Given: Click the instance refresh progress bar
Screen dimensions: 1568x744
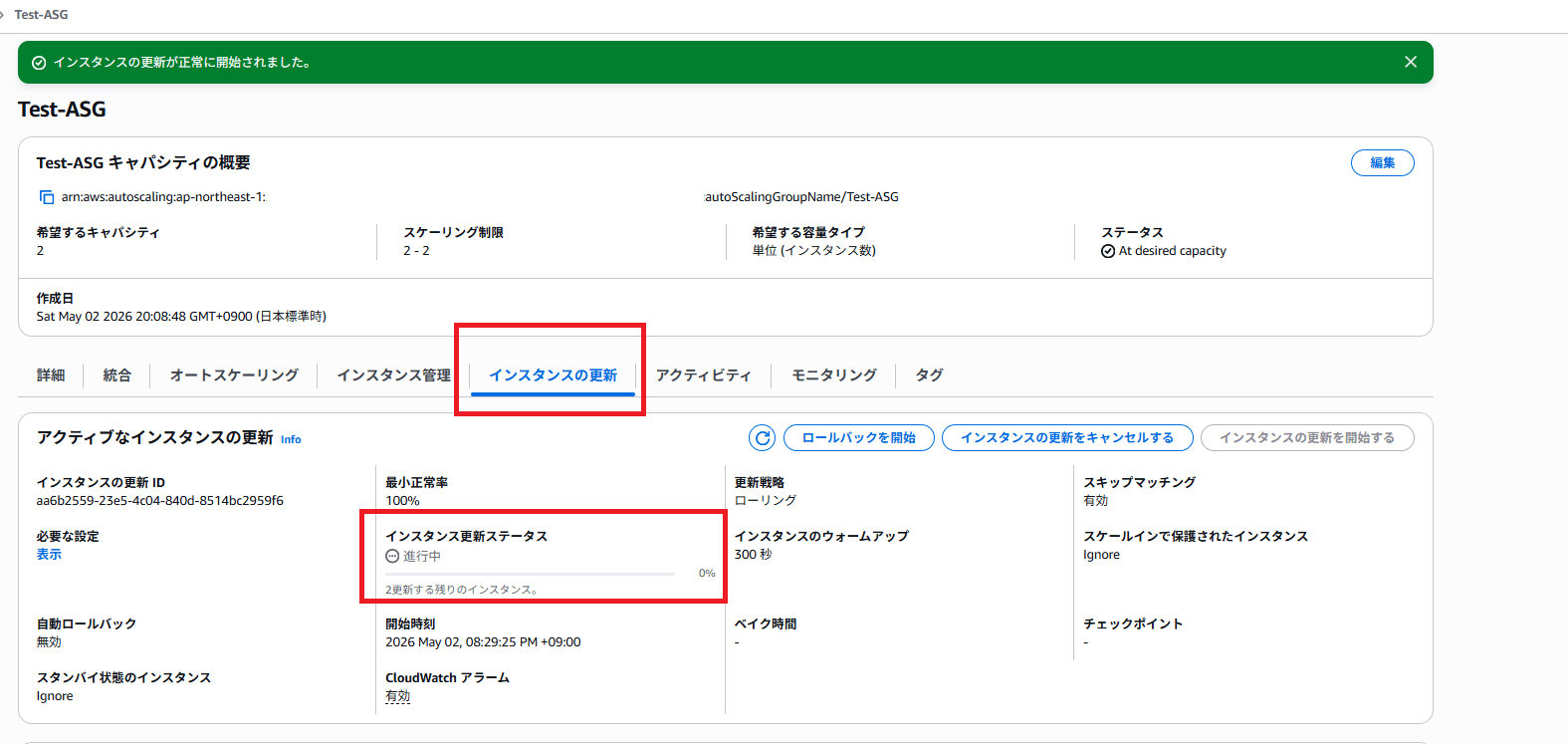Looking at the screenshot, I should point(530,574).
